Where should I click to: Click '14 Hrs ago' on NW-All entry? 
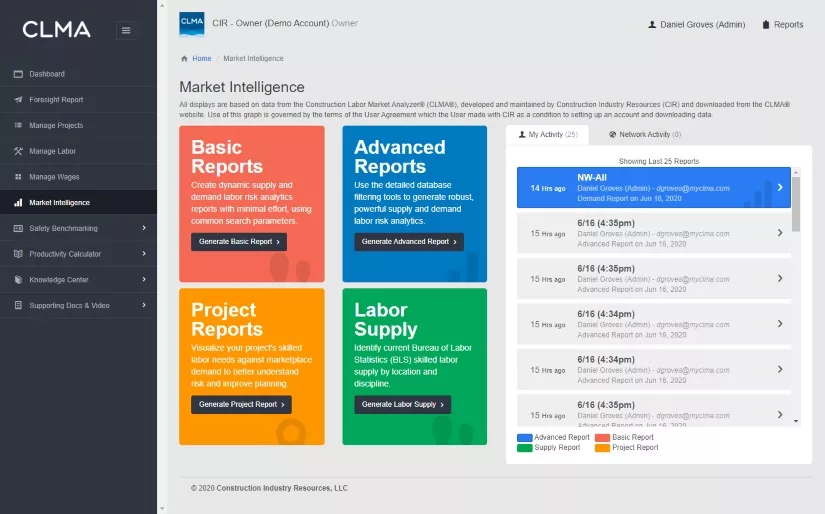tap(548, 188)
